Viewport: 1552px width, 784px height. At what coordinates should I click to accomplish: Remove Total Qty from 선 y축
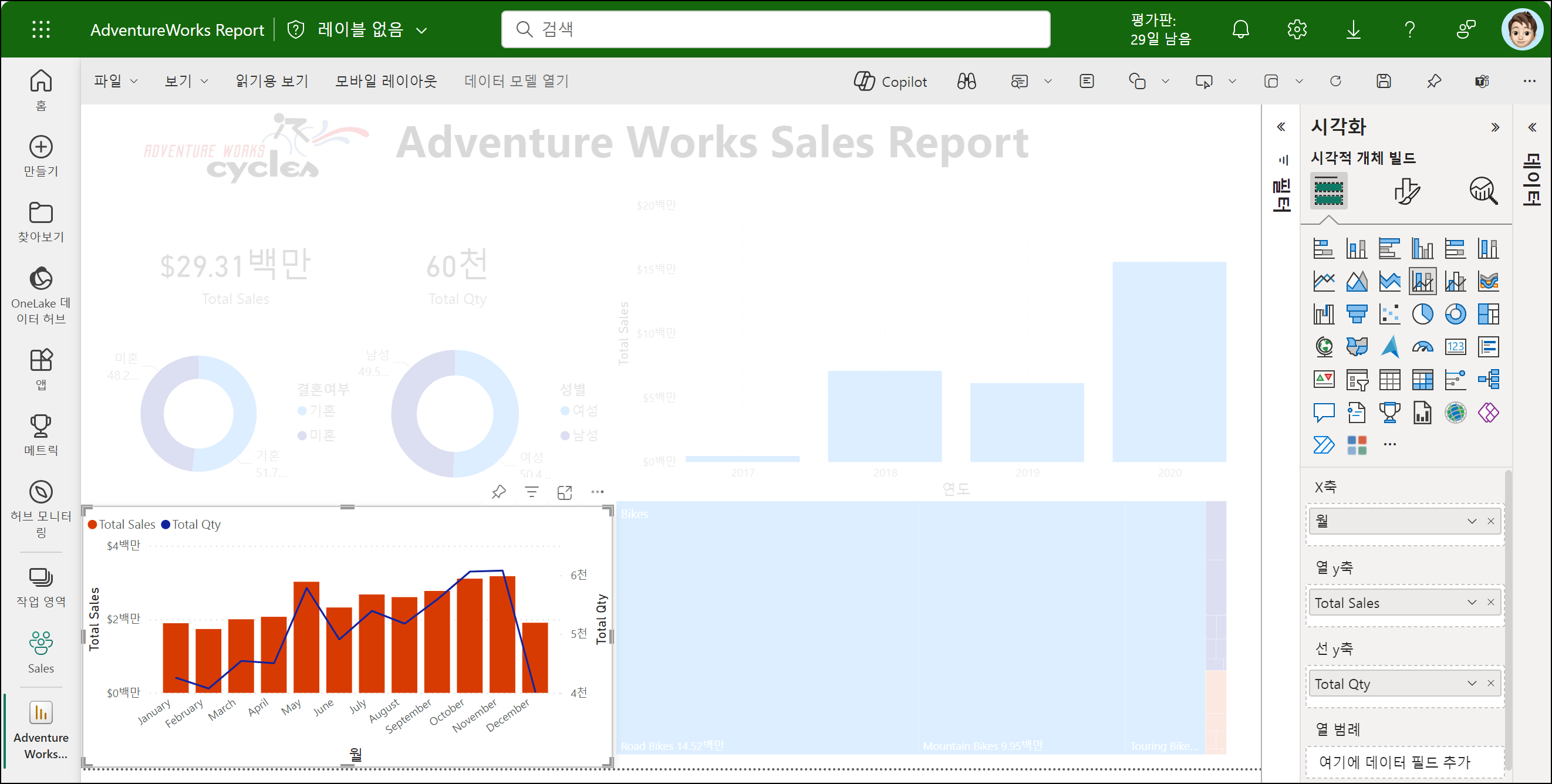point(1490,684)
